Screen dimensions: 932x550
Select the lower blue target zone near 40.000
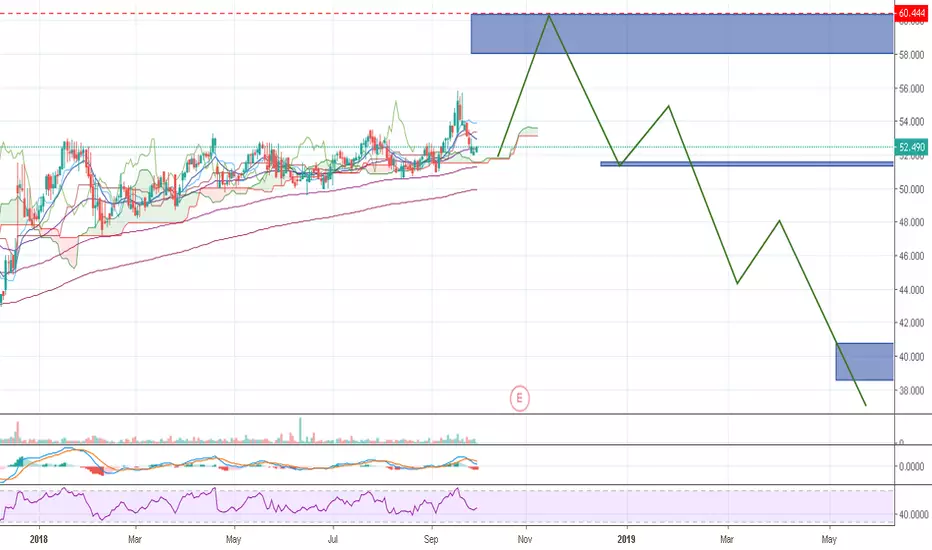[x=864, y=362]
